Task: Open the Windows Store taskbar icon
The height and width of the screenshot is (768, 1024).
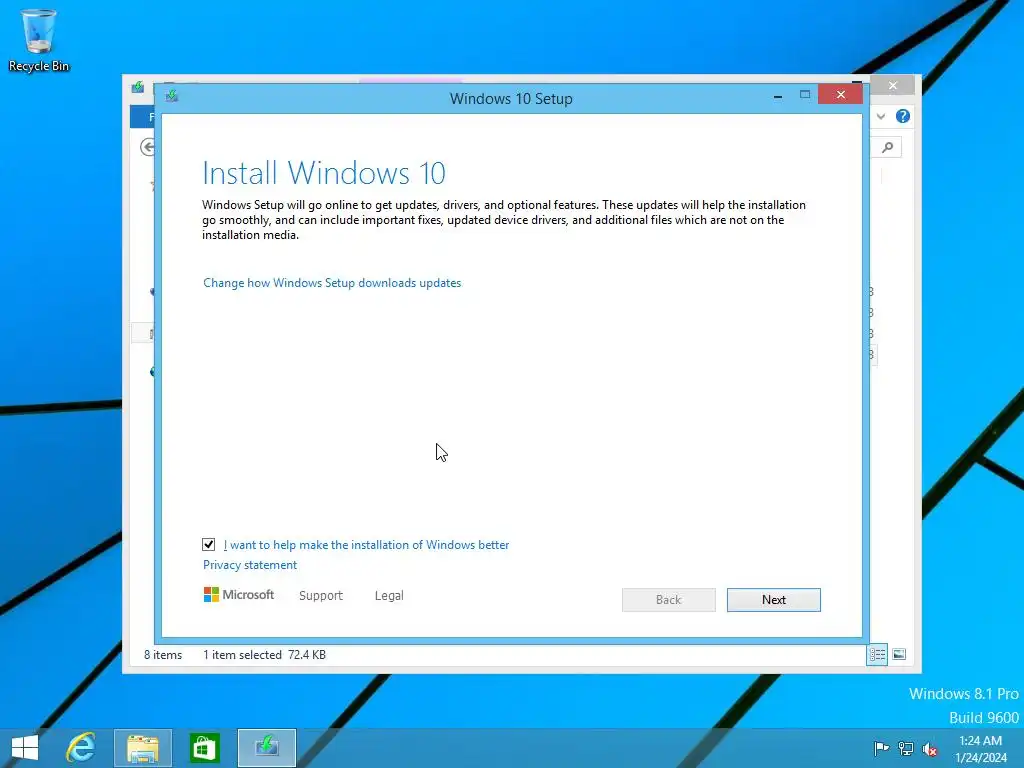Action: tap(204, 748)
